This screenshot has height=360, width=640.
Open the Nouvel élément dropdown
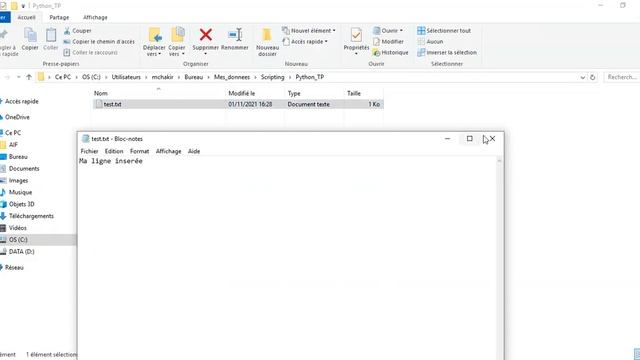pyautogui.click(x=309, y=31)
